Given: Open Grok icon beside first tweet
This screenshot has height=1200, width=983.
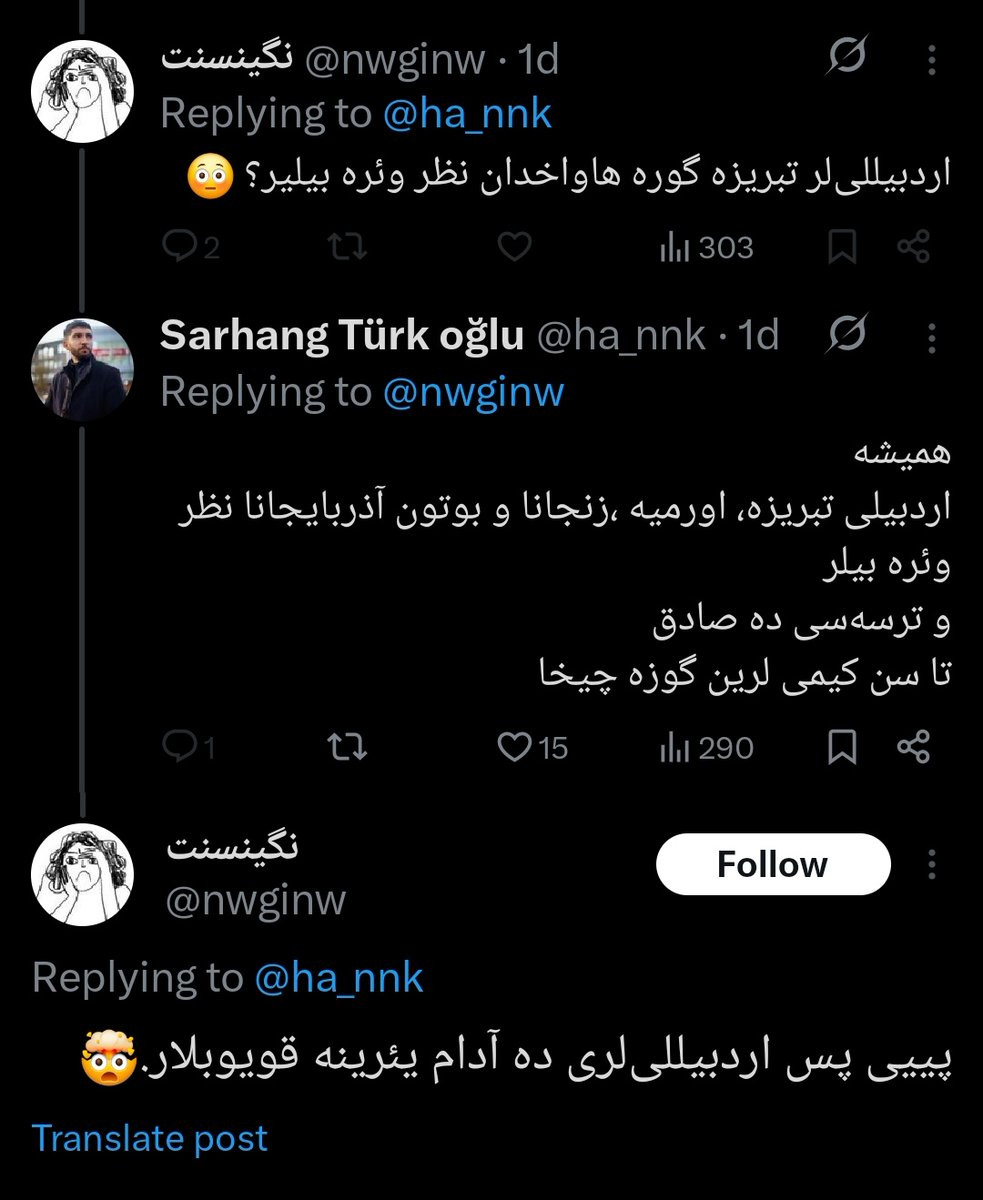Looking at the screenshot, I should (x=845, y=61).
